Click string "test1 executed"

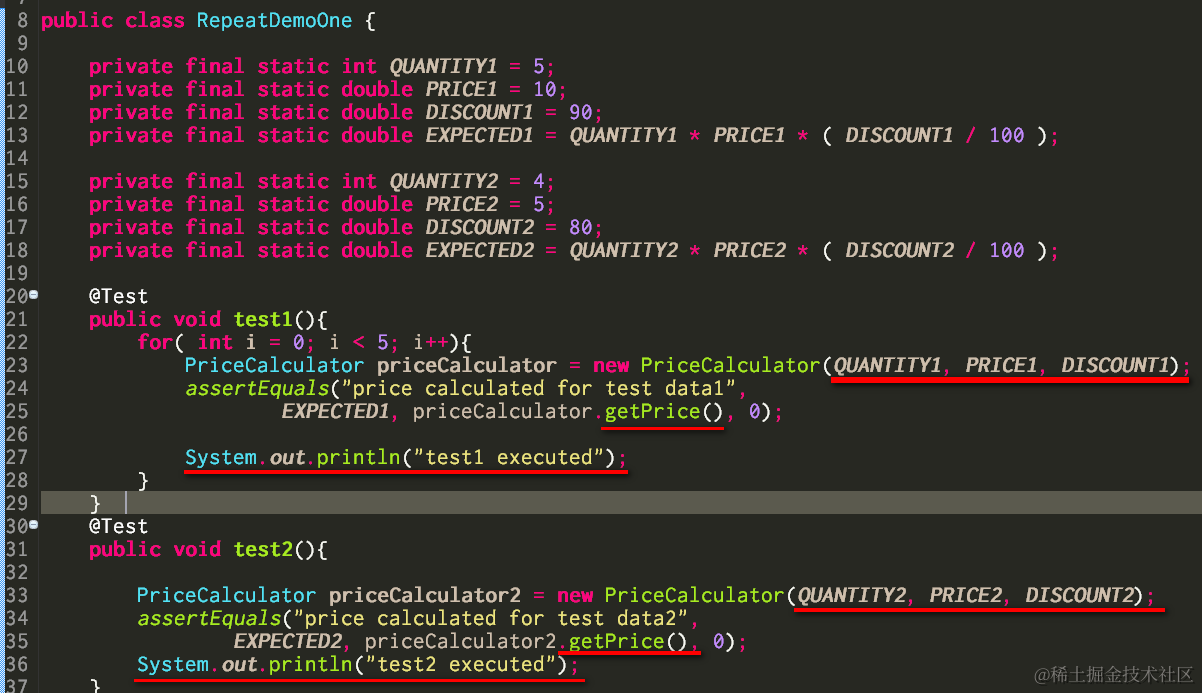coord(508,457)
